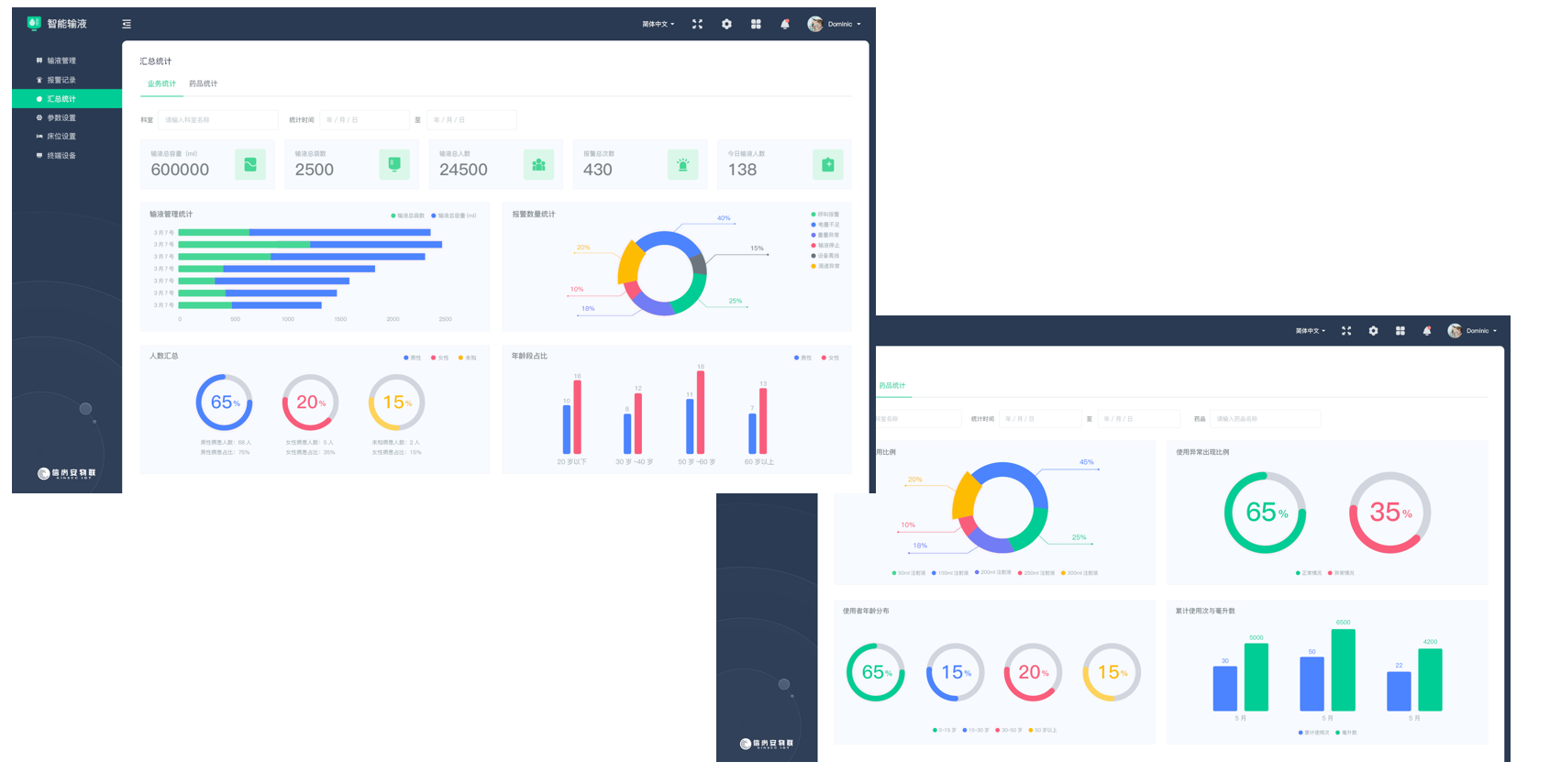Toggle 呼叫报警 legend in 报警数量统计 chart
Screen dimensions: 1550x784
825,215
